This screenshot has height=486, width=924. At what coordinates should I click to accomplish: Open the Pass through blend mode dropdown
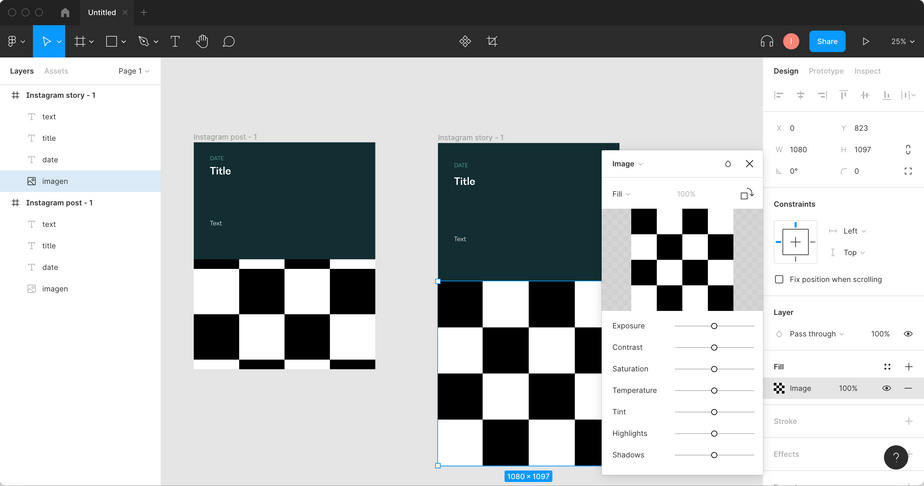816,334
